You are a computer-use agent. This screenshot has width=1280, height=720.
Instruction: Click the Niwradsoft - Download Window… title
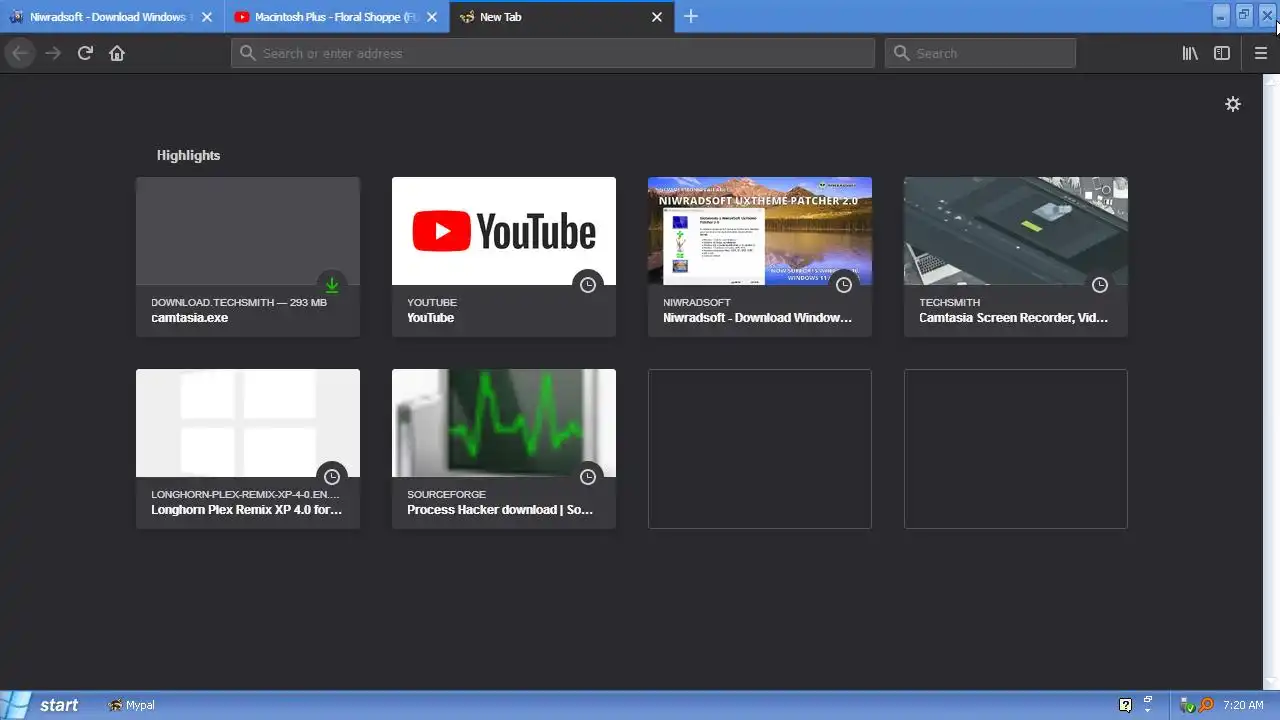click(x=757, y=318)
